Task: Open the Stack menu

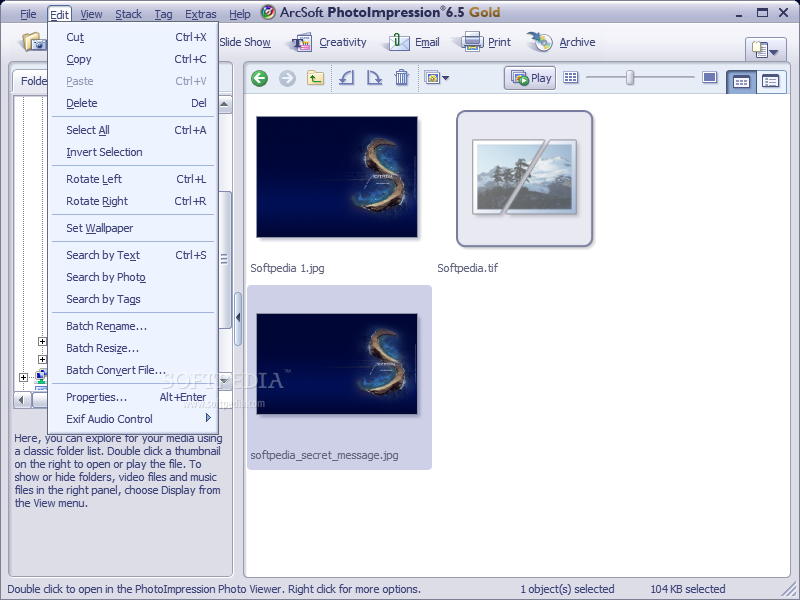Action: (x=128, y=14)
